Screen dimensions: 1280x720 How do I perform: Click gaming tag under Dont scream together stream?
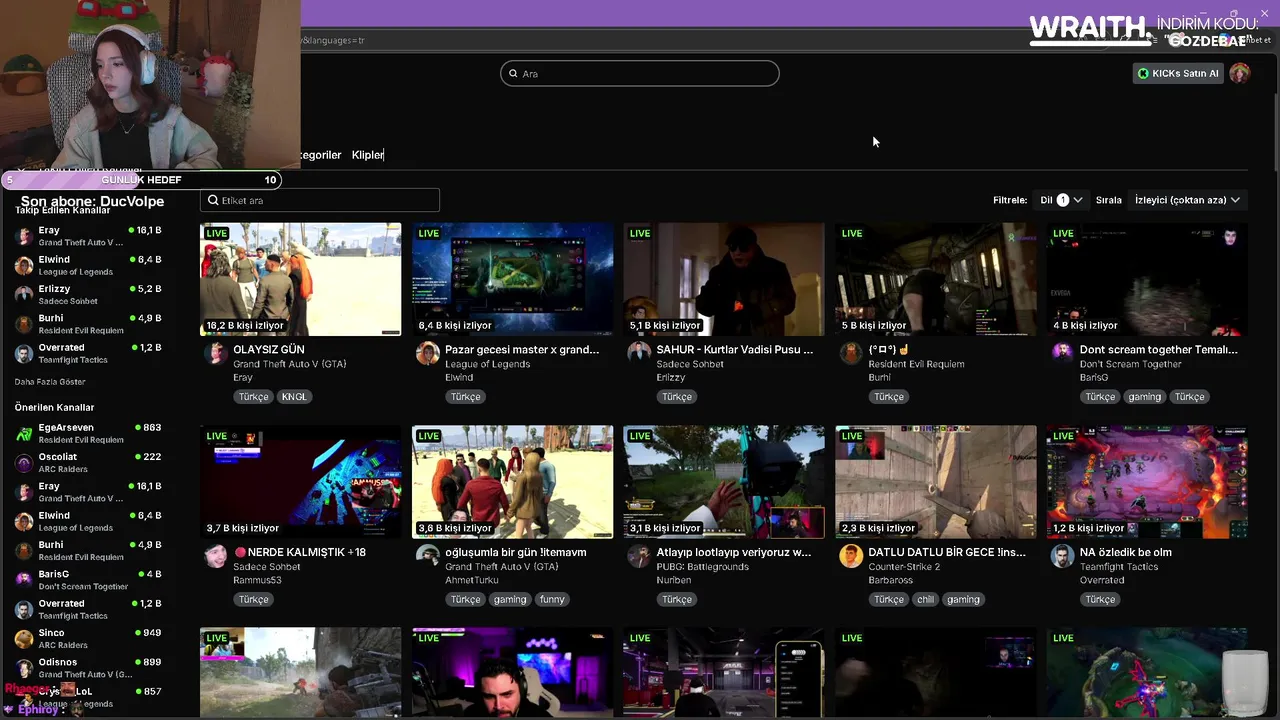(1145, 397)
